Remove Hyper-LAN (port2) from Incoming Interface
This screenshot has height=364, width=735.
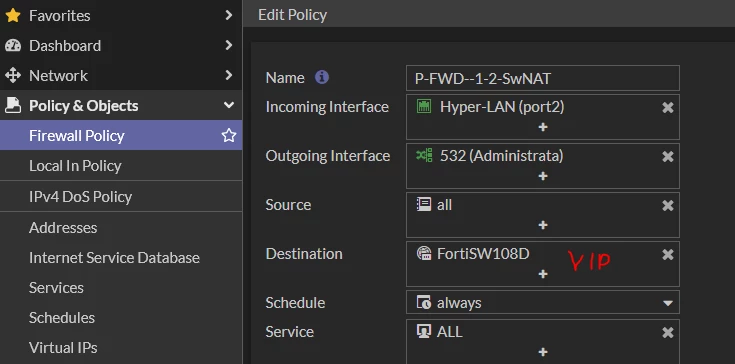pos(668,108)
